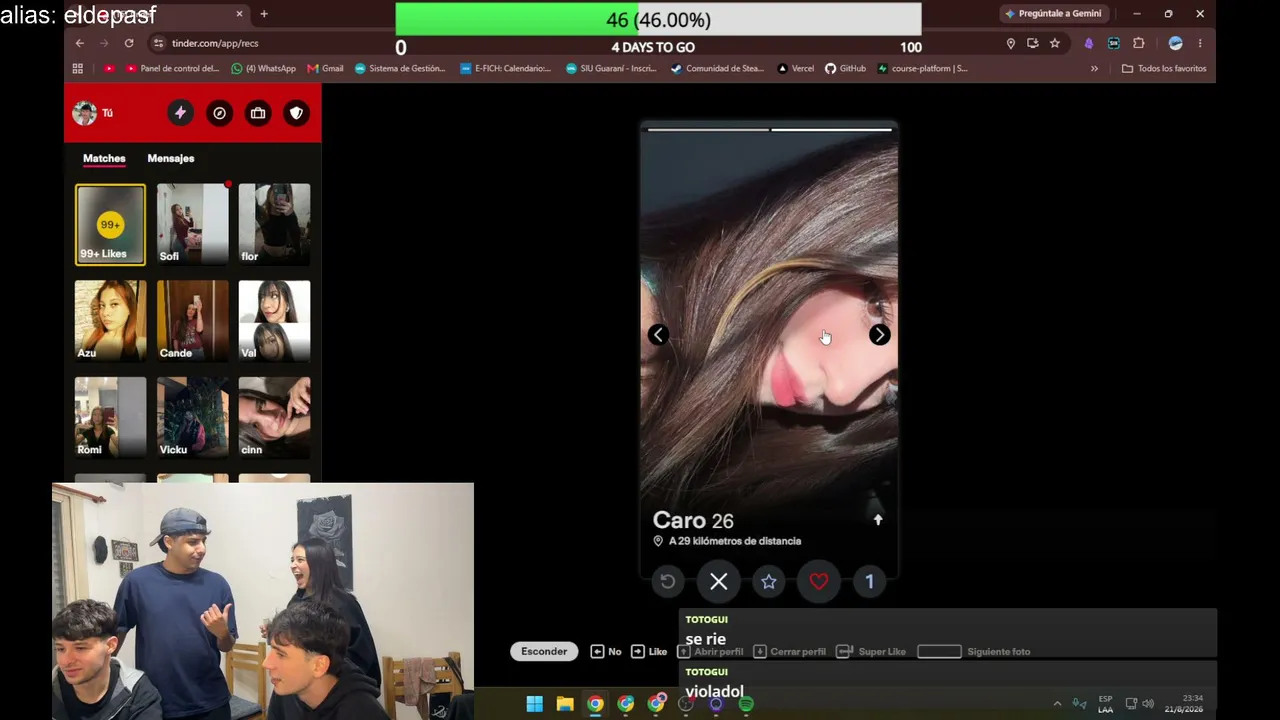Open the match with Sofi
1280x720 pixels.
coord(192,224)
